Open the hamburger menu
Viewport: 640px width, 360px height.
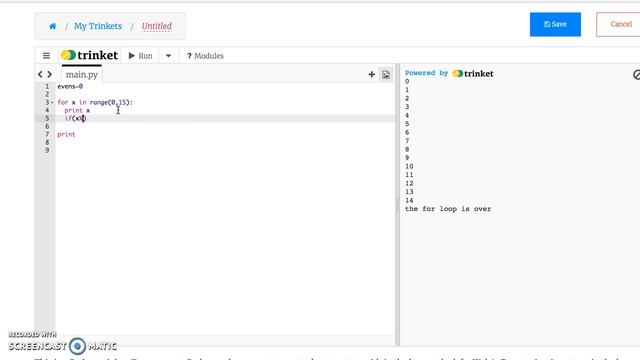[x=46, y=56]
